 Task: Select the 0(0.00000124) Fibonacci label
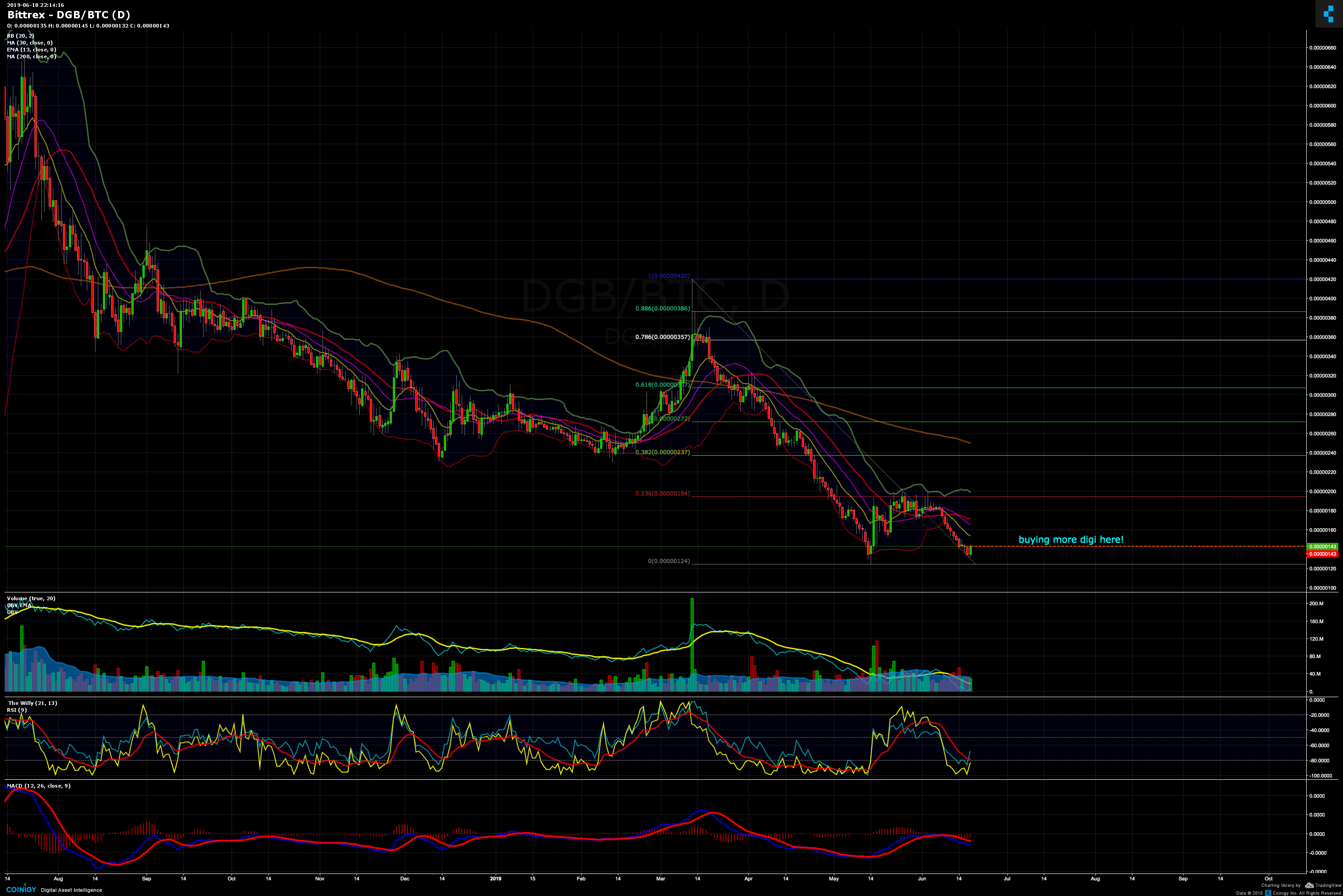[x=669, y=561]
